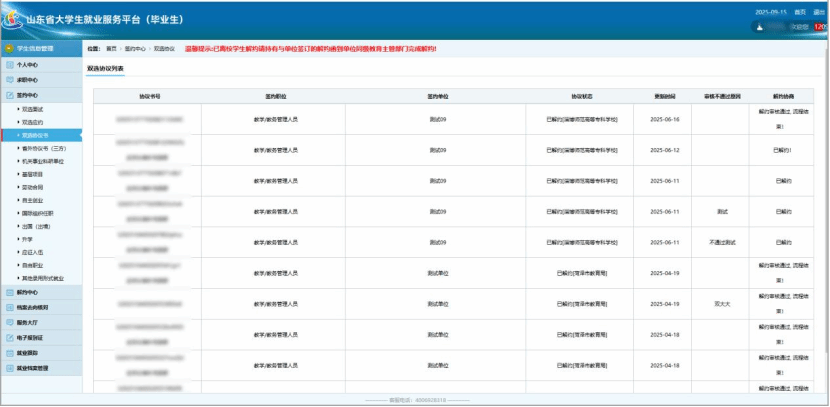Collapse the 签约中心 menu section
Screen dimensions: 830x407
pos(28,95)
